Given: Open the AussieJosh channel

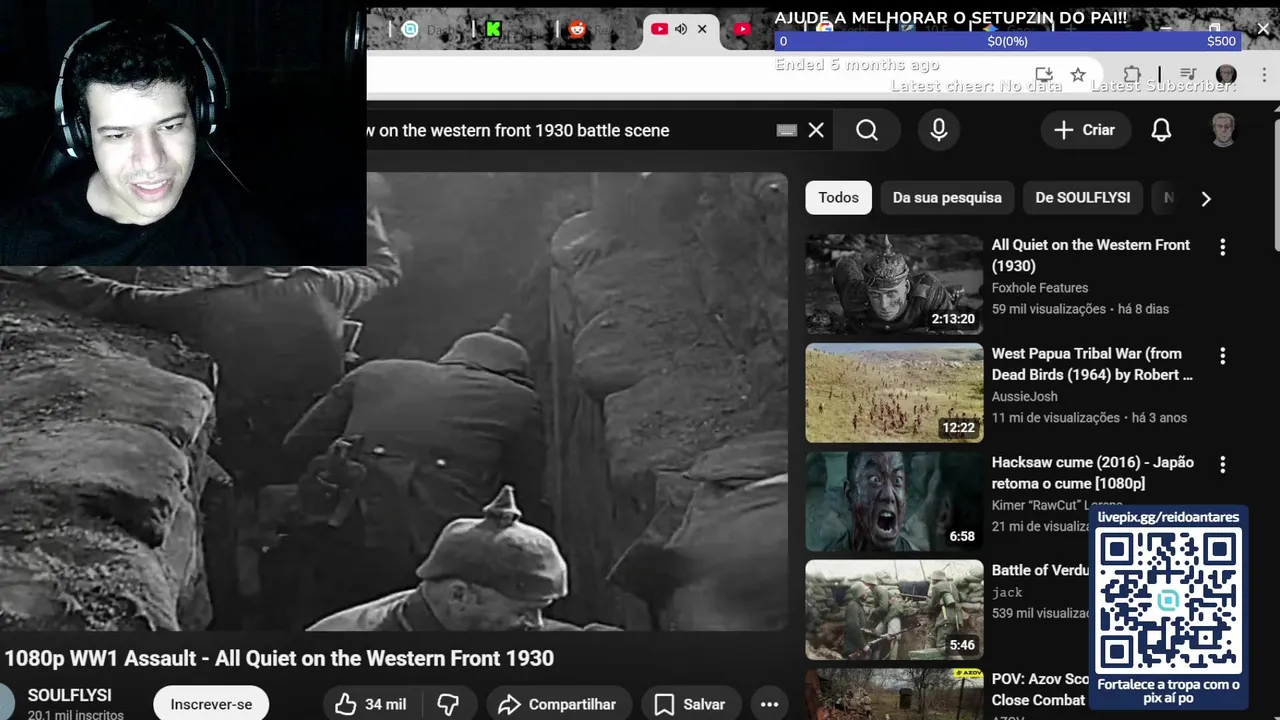Looking at the screenshot, I should [x=1024, y=397].
